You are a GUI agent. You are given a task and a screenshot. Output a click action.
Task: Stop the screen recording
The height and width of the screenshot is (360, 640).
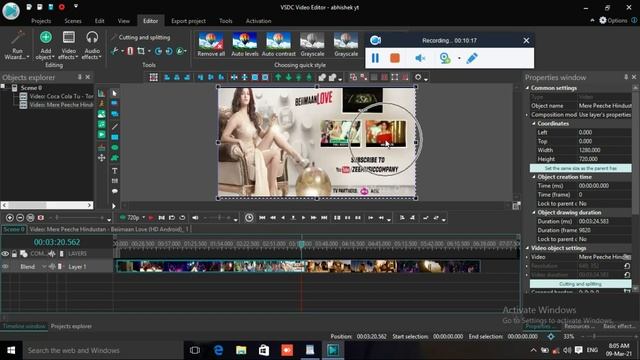tap(395, 58)
